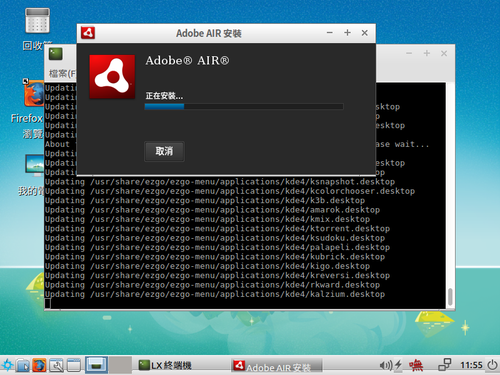
Task: Minimize the LX terminal window
Action: pyautogui.click(x=409, y=53)
